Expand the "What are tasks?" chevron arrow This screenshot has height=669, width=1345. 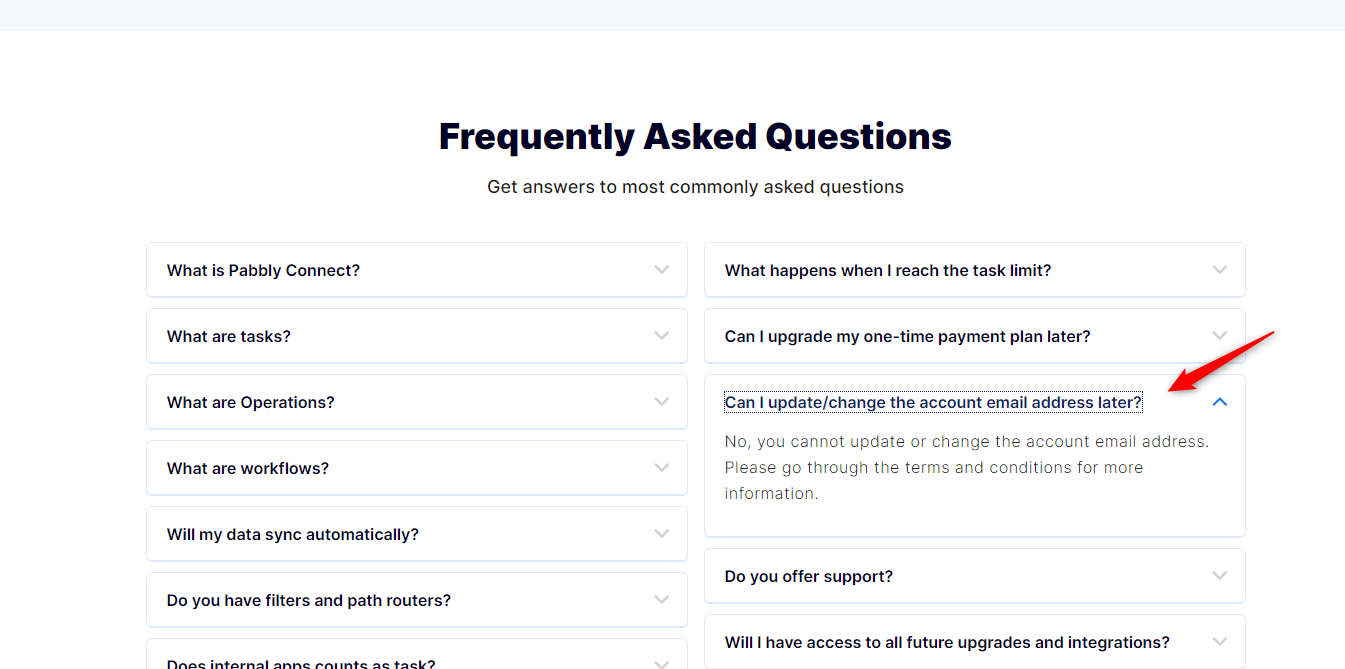[662, 336]
